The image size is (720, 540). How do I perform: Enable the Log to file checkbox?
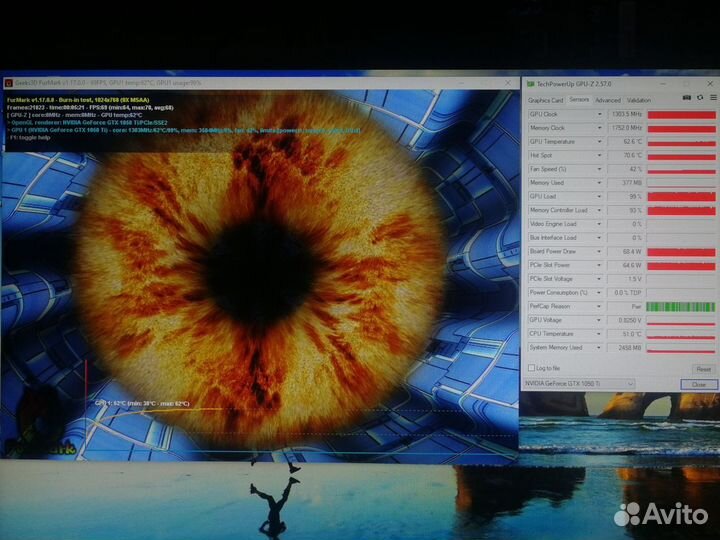pos(530,369)
